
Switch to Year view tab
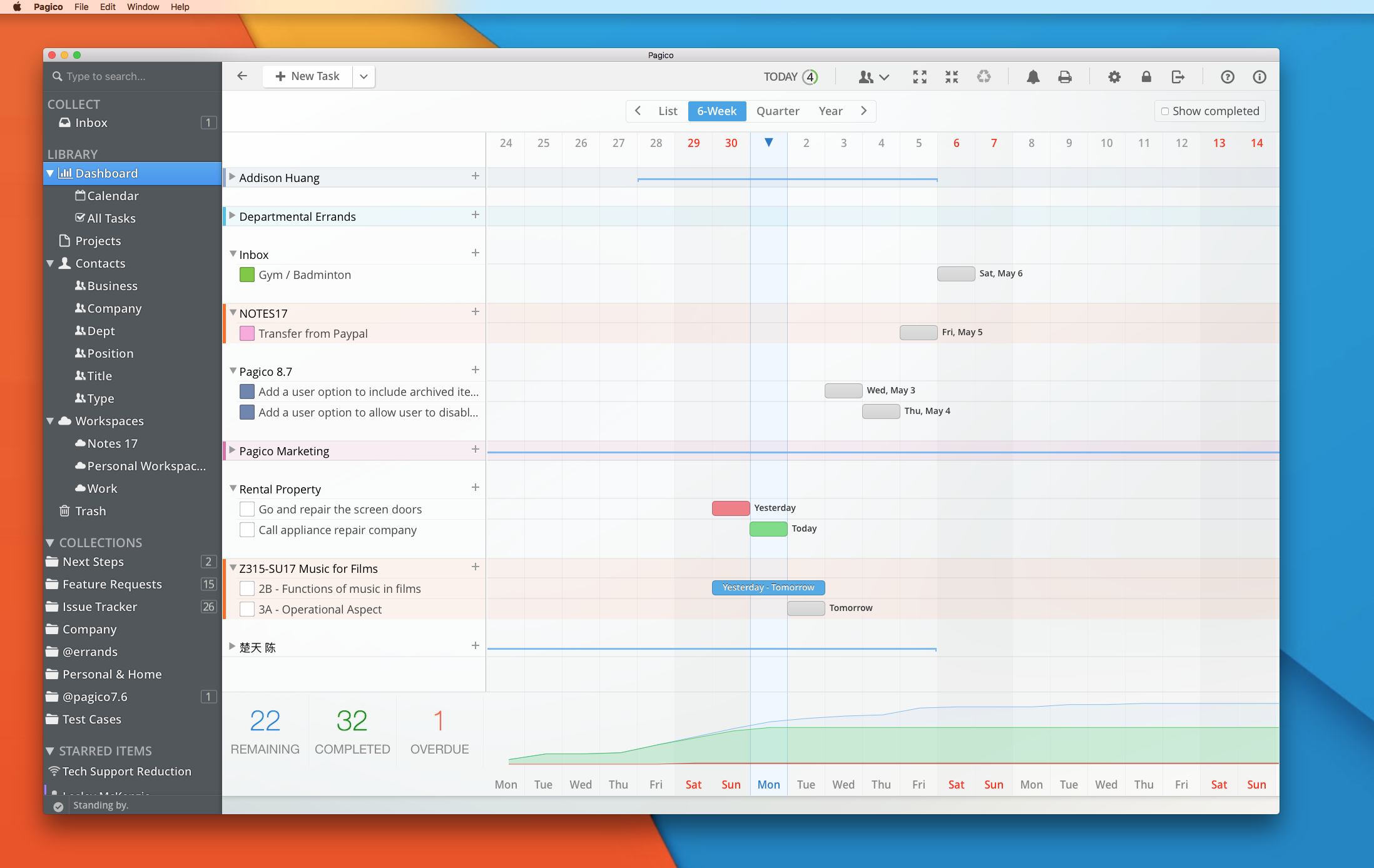click(830, 111)
